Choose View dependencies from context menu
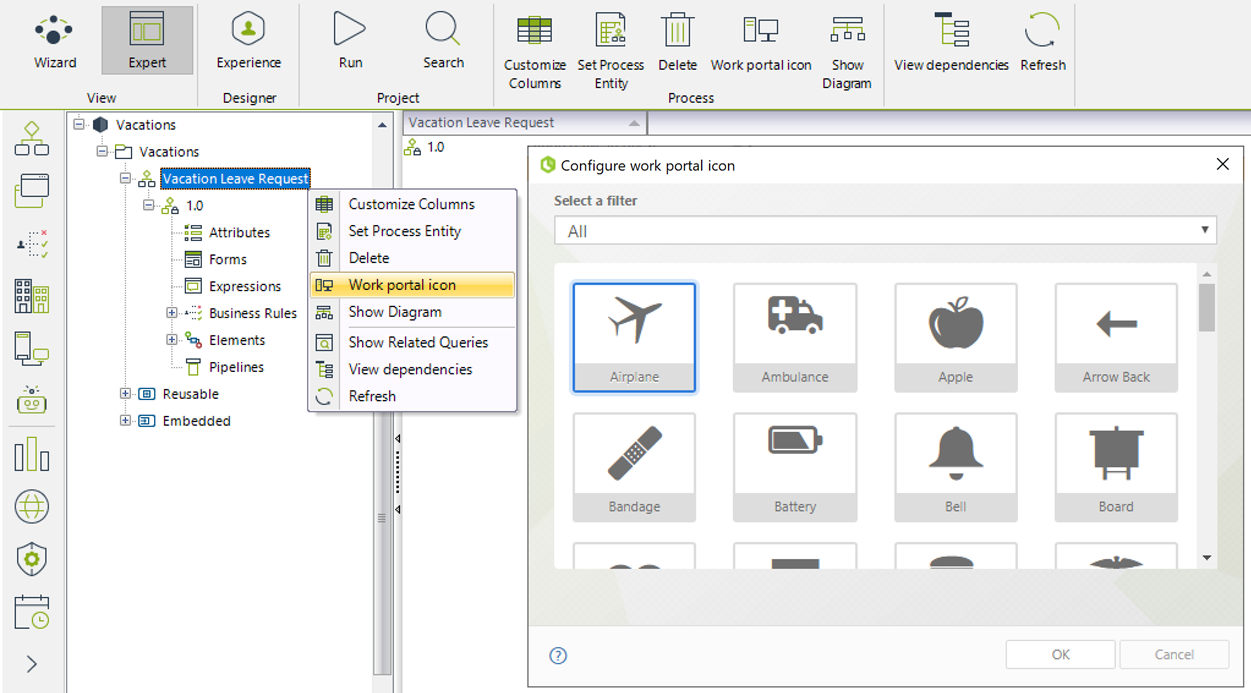The height and width of the screenshot is (693, 1251). (x=412, y=369)
